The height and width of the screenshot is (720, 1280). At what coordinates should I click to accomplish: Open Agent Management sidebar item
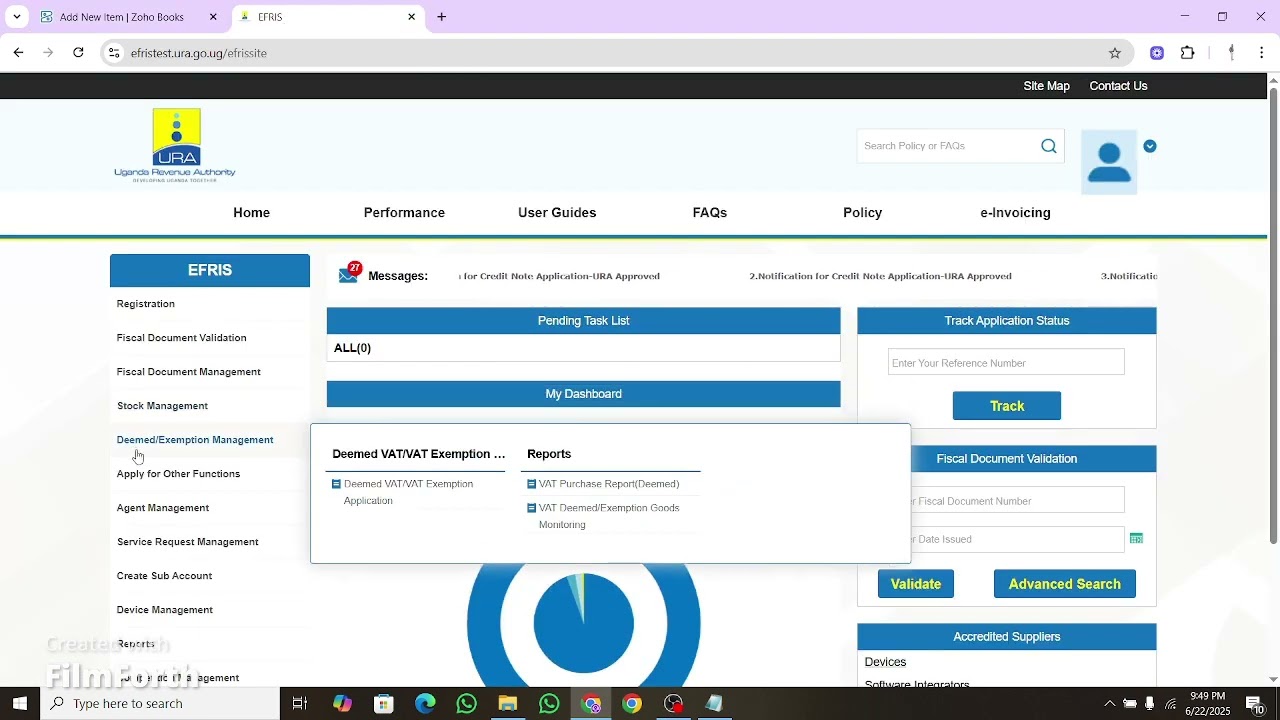(163, 508)
